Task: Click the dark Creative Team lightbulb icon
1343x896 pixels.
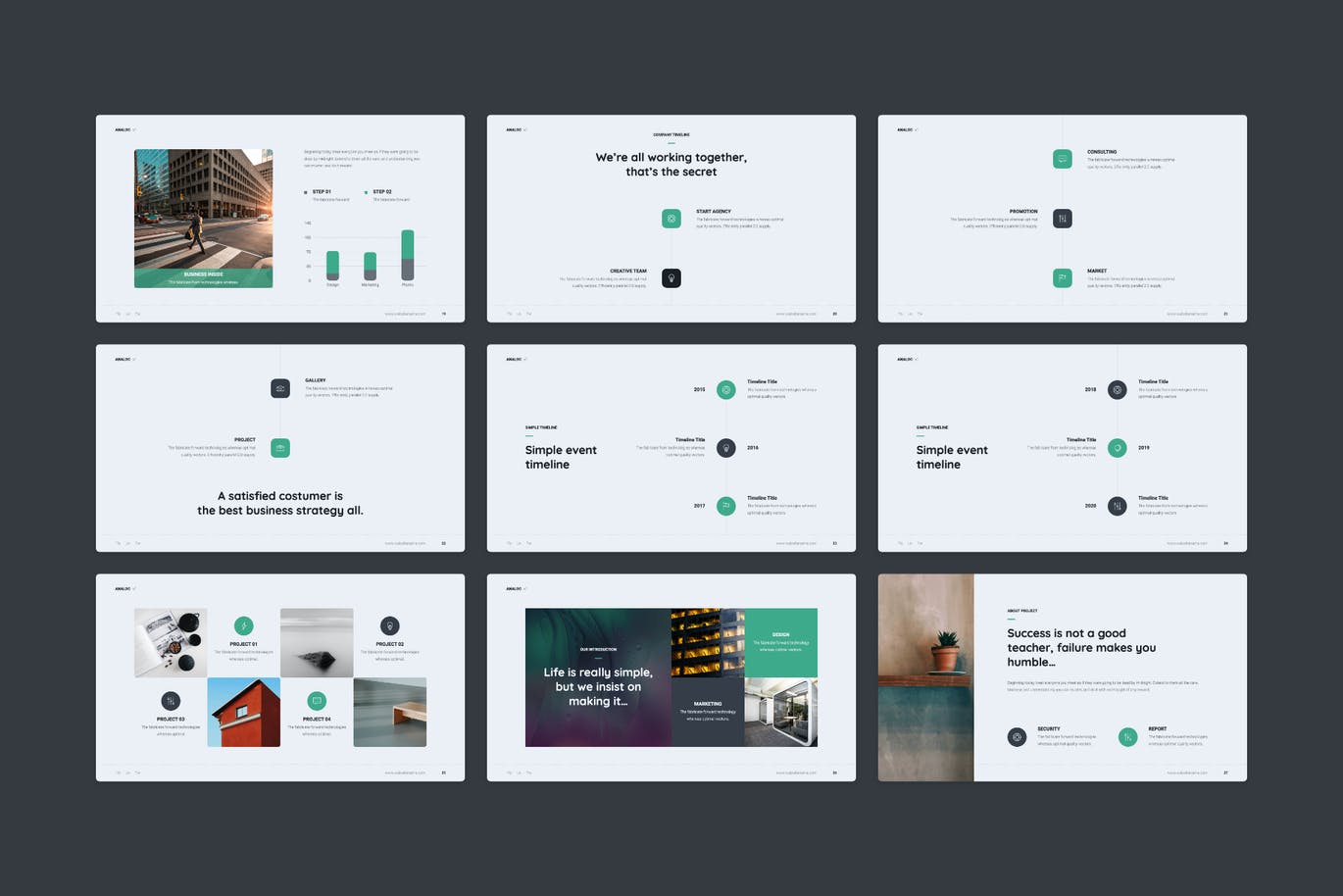Action: (671, 278)
